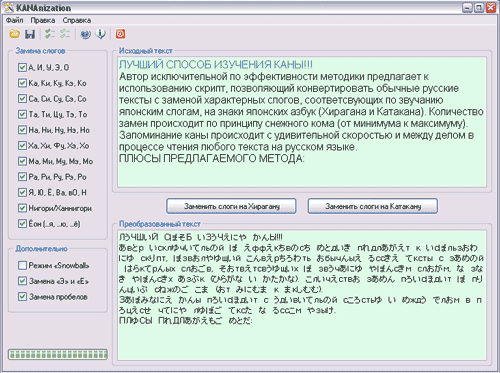
Task: Open the Файл menu
Action: (15, 20)
